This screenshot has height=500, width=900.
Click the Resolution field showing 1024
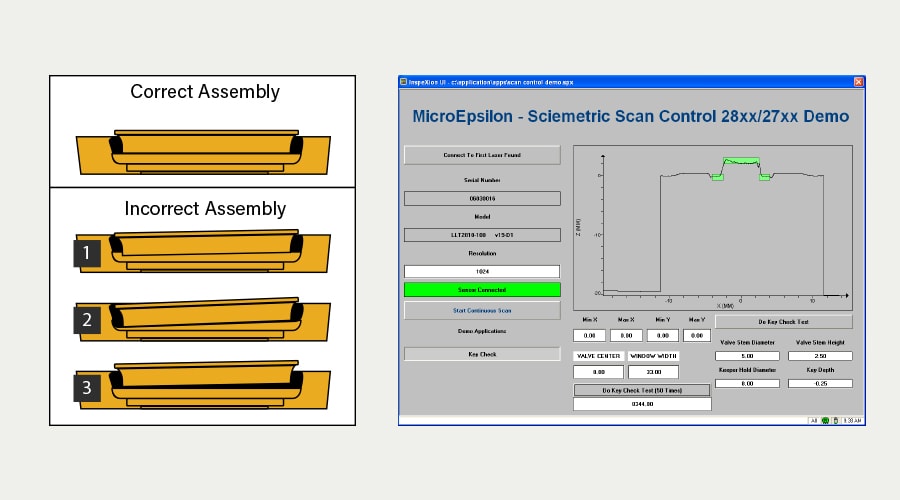[x=482, y=272]
